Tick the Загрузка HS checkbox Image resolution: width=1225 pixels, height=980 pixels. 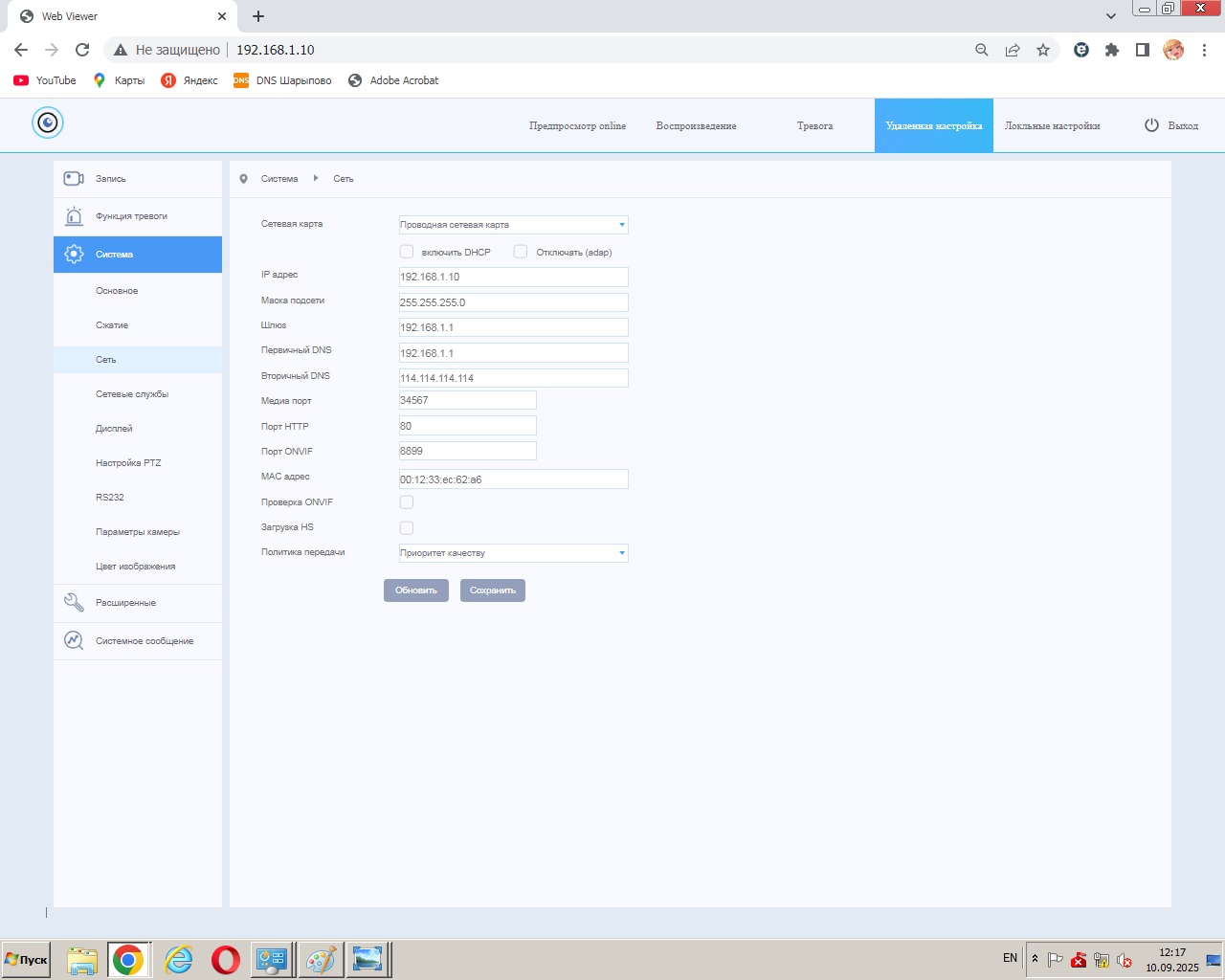[x=407, y=528]
